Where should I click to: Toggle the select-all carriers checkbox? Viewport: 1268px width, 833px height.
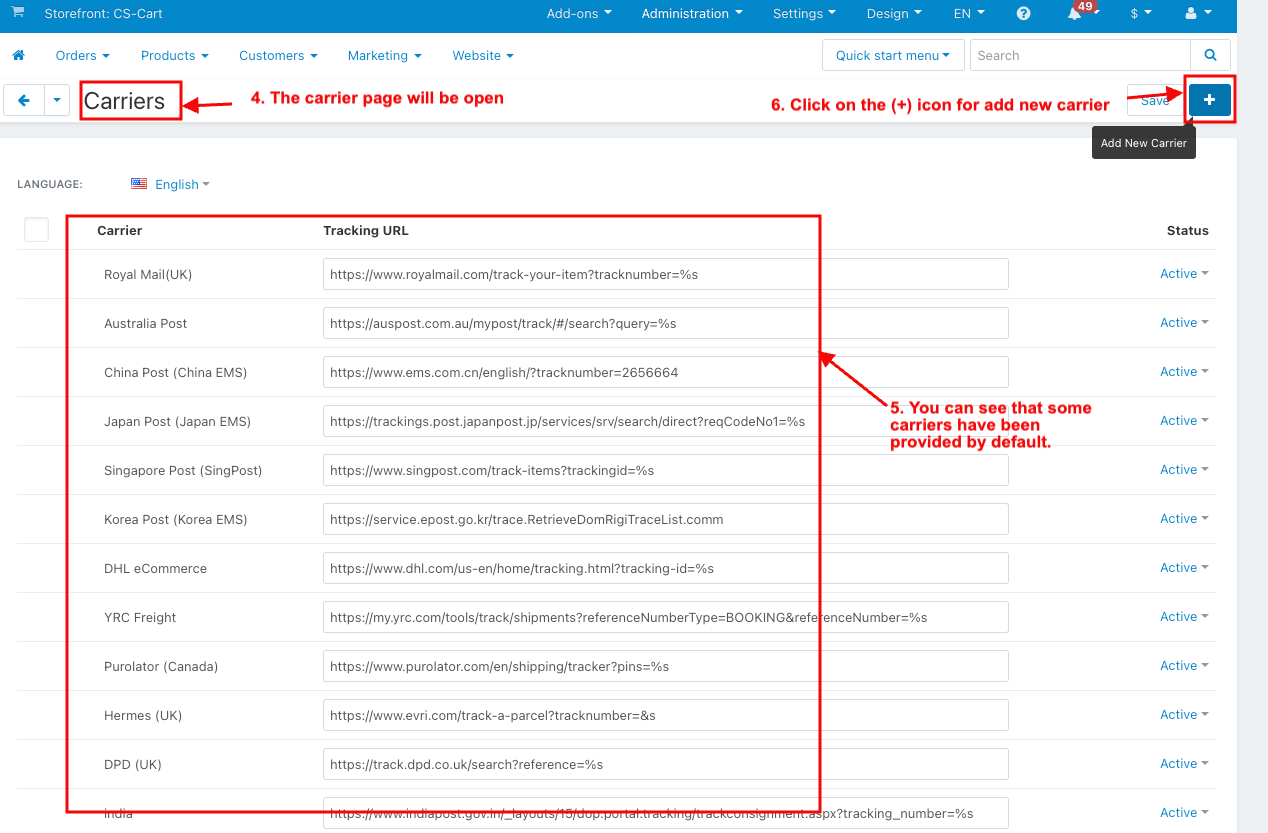(36, 230)
